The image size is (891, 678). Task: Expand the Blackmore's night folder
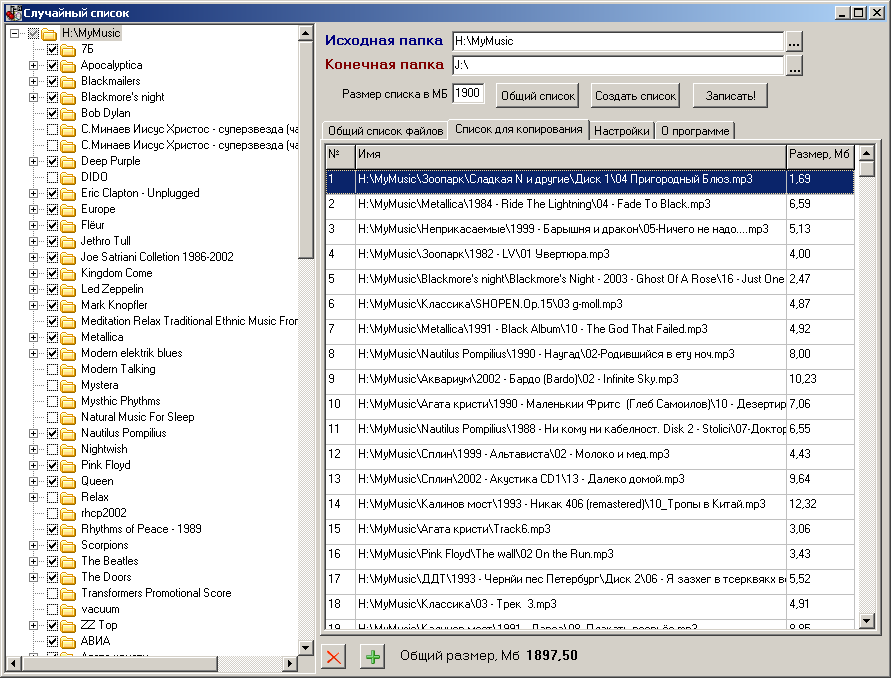[x=34, y=97]
